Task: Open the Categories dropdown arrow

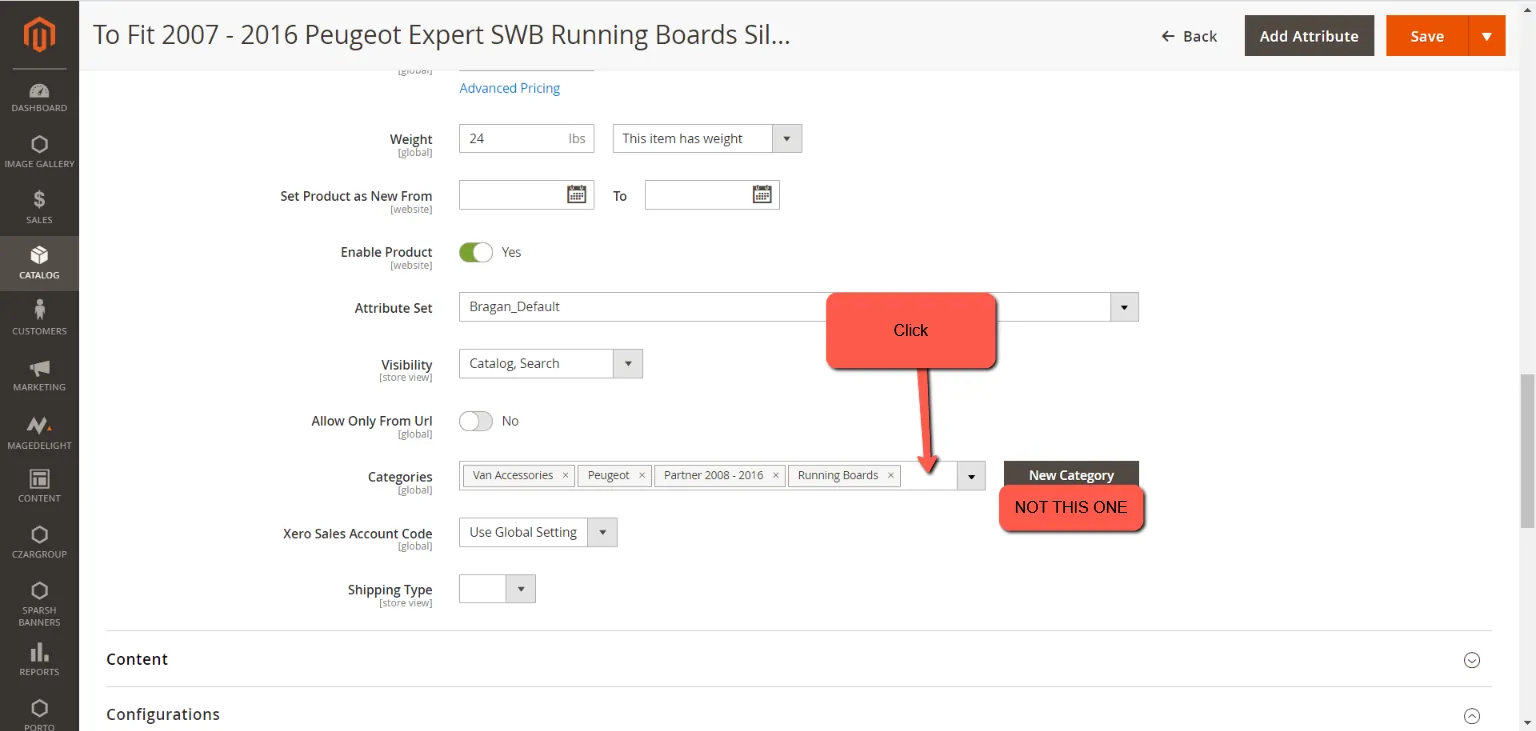Action: [971, 476]
